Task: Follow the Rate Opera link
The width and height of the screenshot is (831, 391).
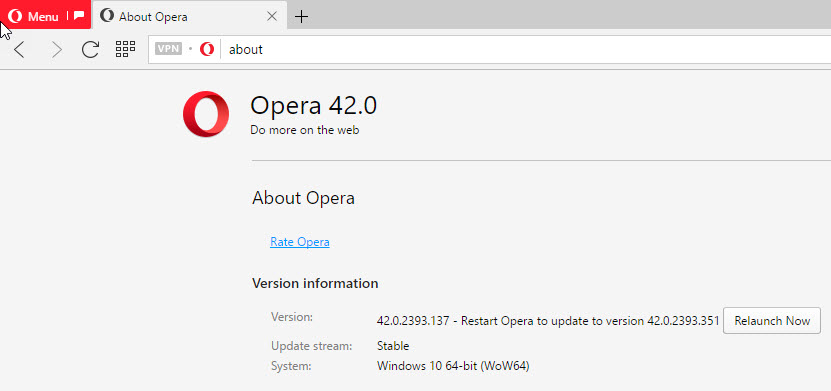Action: pyautogui.click(x=299, y=242)
